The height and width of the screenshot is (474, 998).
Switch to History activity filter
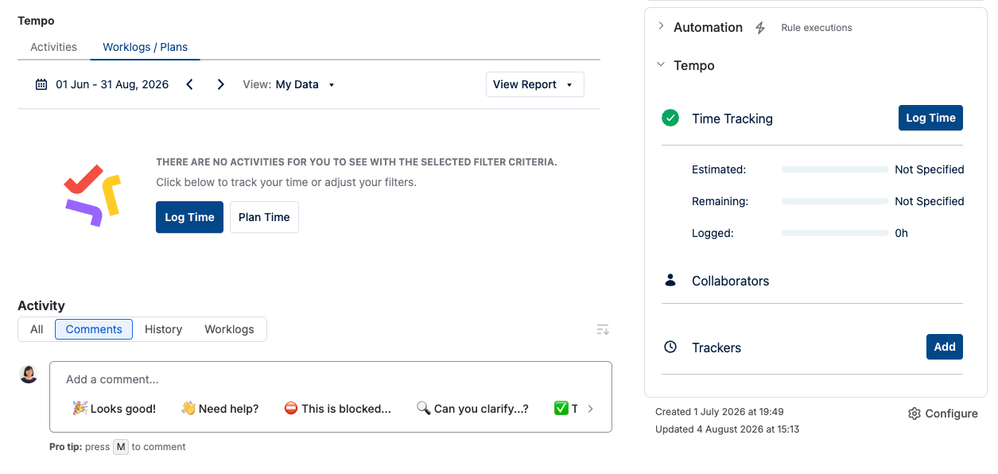click(x=163, y=330)
